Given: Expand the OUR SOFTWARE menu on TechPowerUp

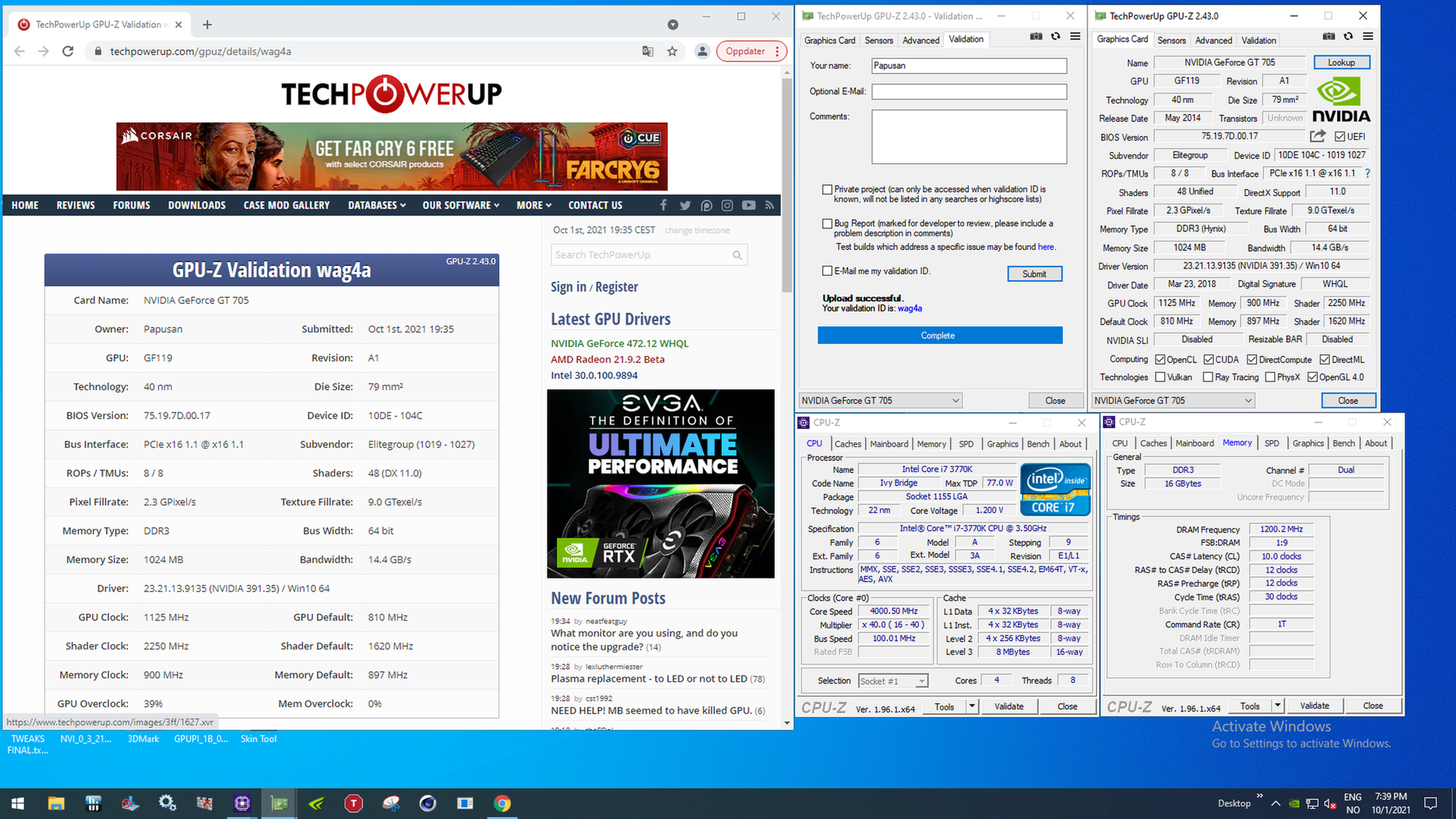Looking at the screenshot, I should [461, 206].
